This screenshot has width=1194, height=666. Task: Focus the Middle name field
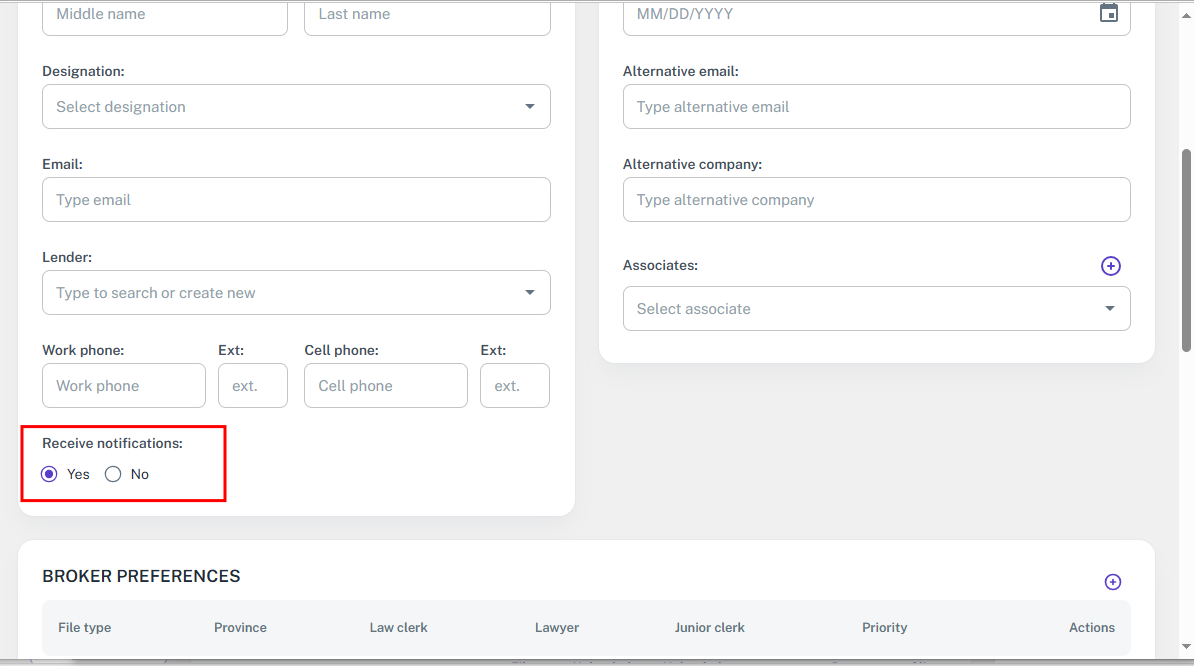click(x=165, y=15)
